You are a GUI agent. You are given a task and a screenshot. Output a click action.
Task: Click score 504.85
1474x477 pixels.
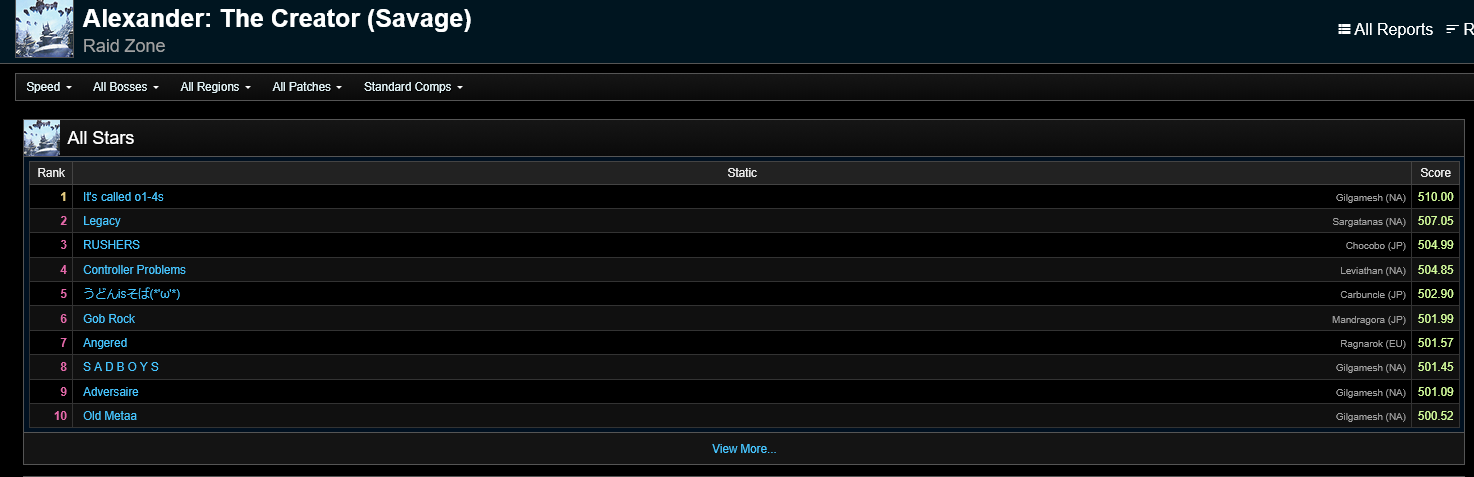1436,270
